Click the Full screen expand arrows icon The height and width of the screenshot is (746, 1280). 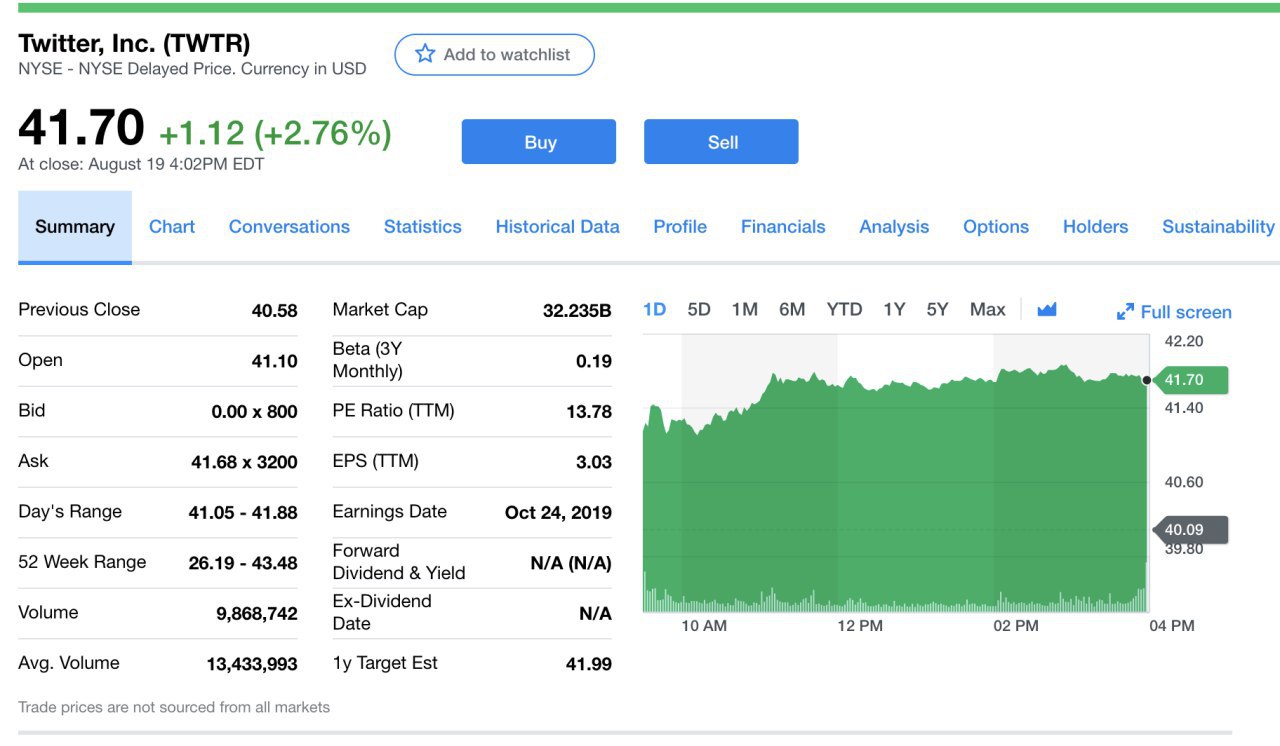tap(1125, 312)
